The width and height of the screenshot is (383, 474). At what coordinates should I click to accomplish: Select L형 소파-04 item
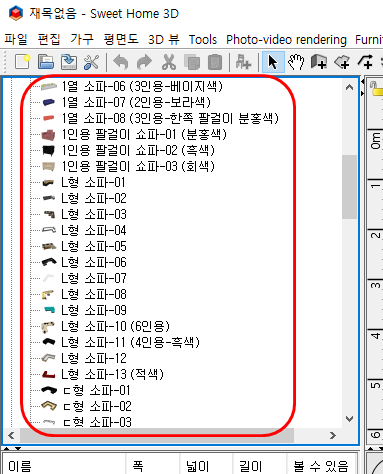click(x=94, y=230)
